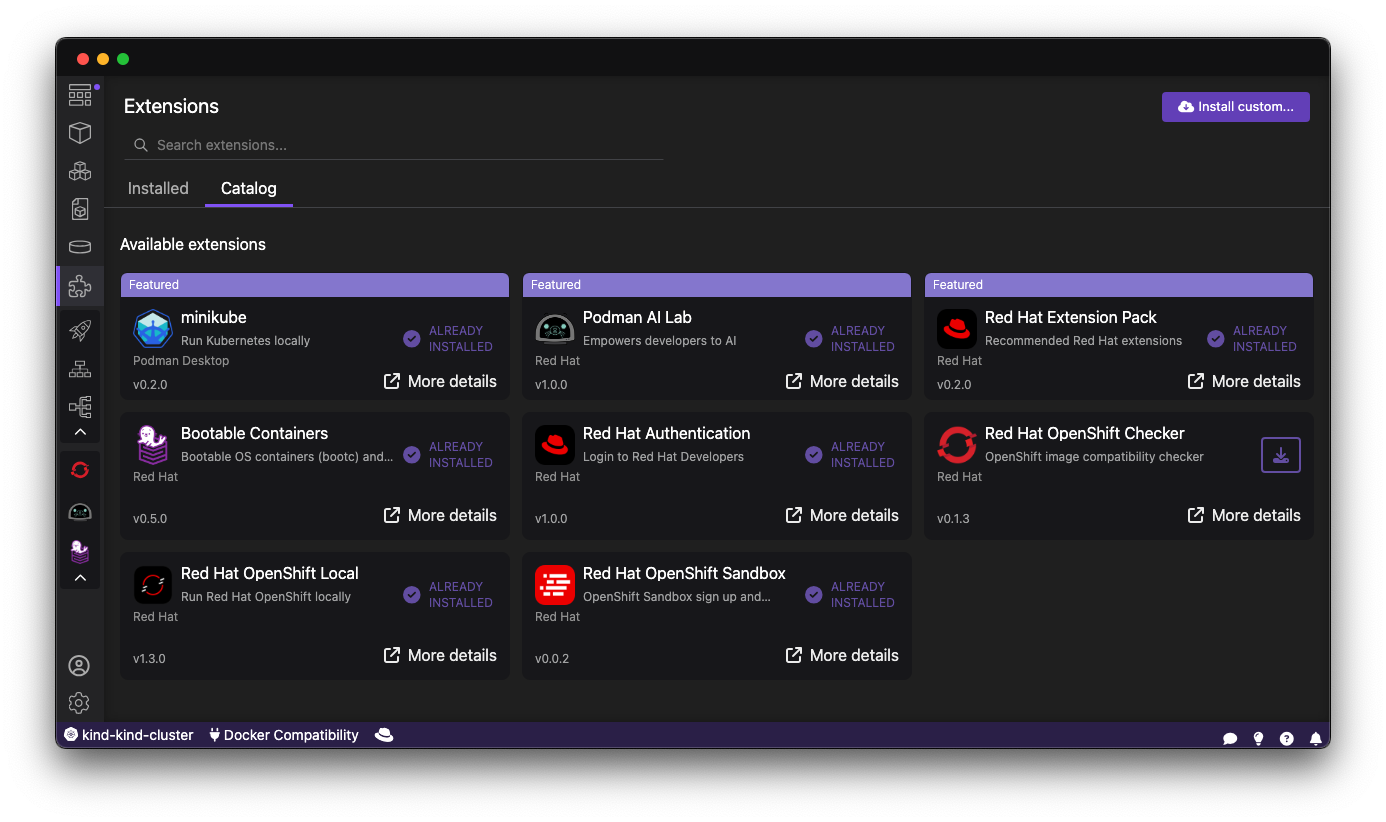The width and height of the screenshot is (1386, 822).
Task: Open Accounts from the sidebar
Action: point(79,666)
